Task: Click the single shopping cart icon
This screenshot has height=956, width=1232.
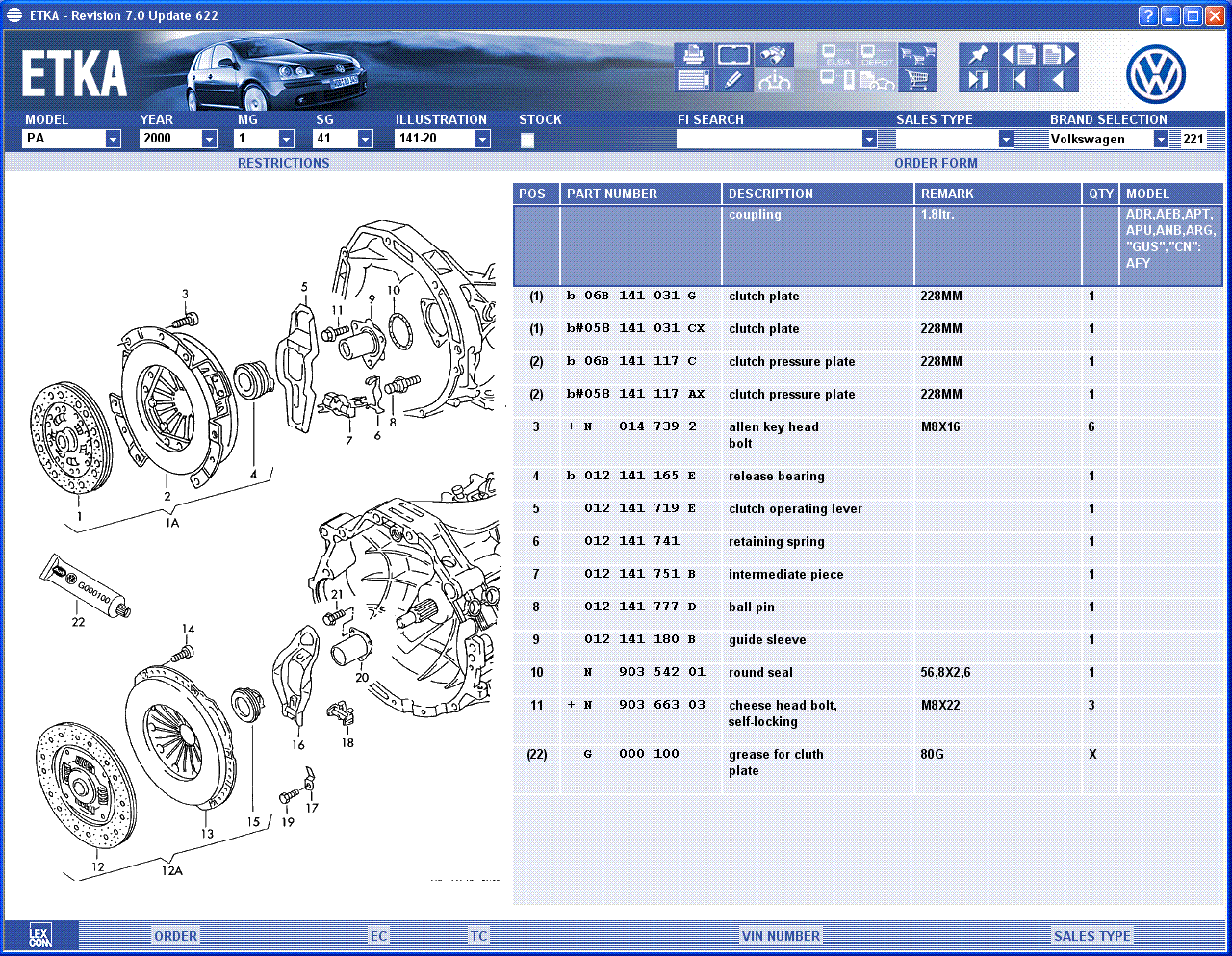Action: click(x=917, y=80)
